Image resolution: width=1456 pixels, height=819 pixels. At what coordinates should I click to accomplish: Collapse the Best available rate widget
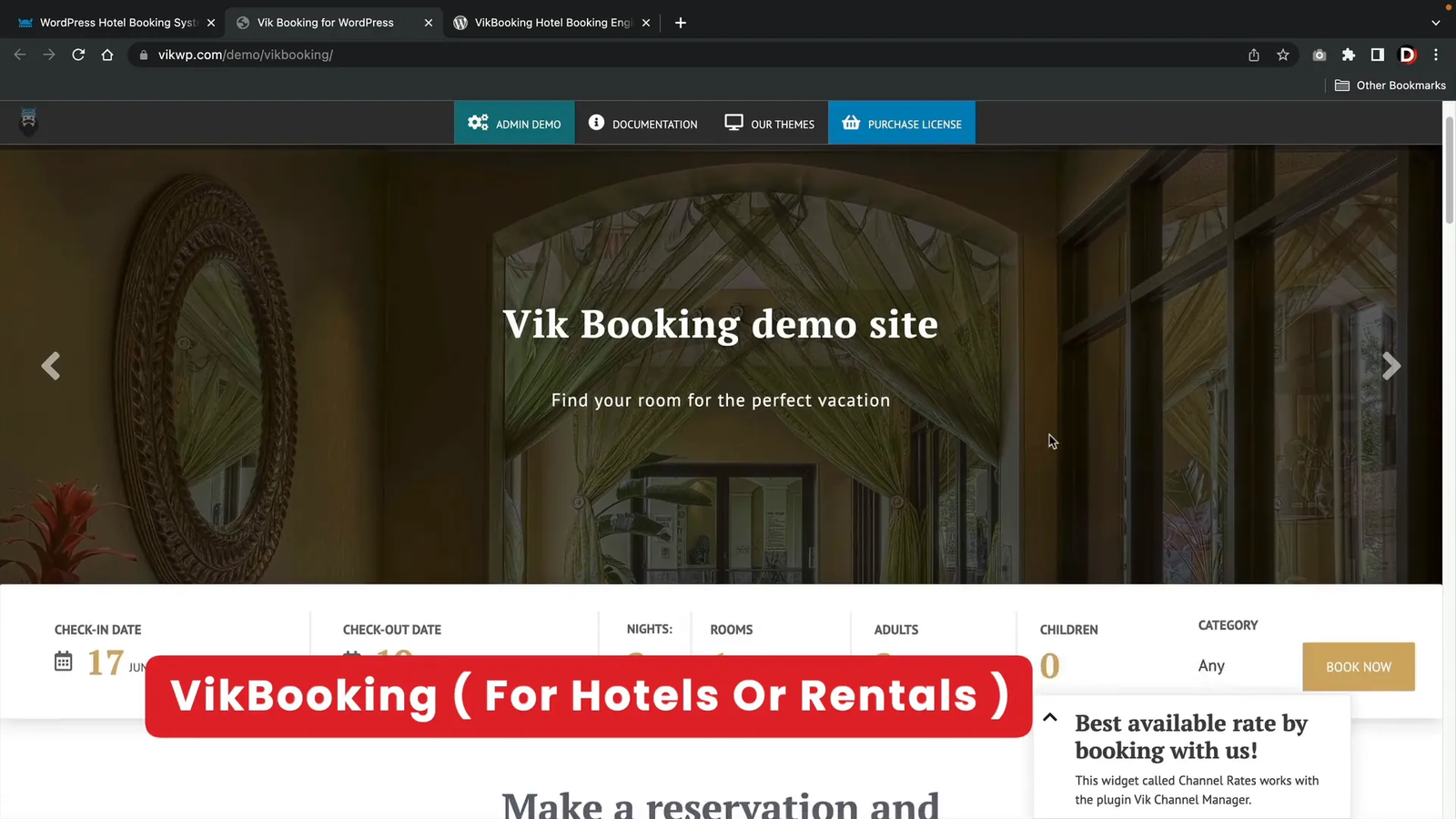[1050, 717]
